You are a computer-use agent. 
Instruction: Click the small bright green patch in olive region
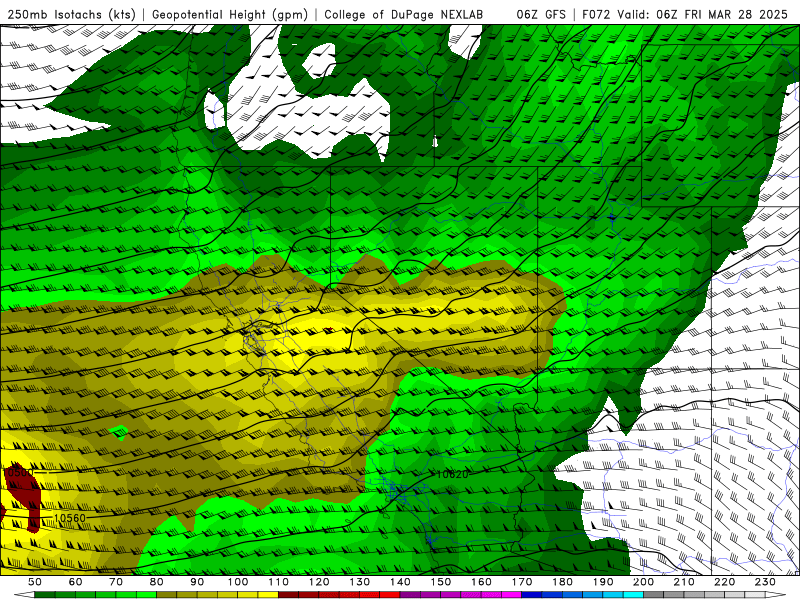[x=119, y=433]
